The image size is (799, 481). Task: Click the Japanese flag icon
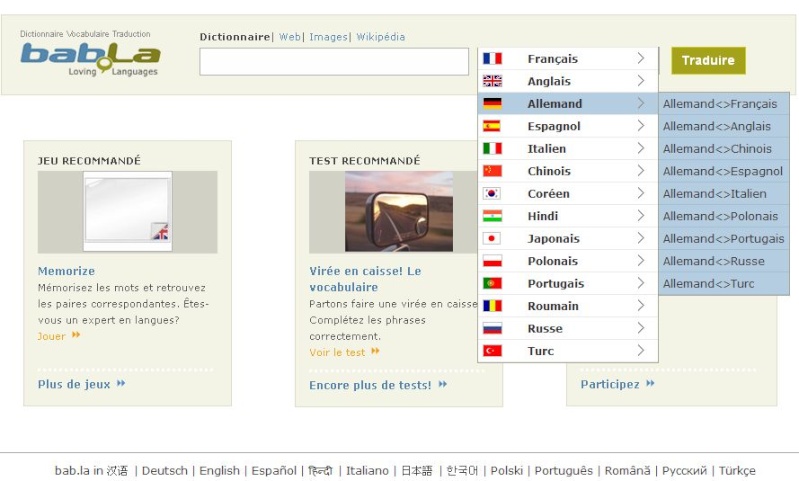pyautogui.click(x=492, y=238)
